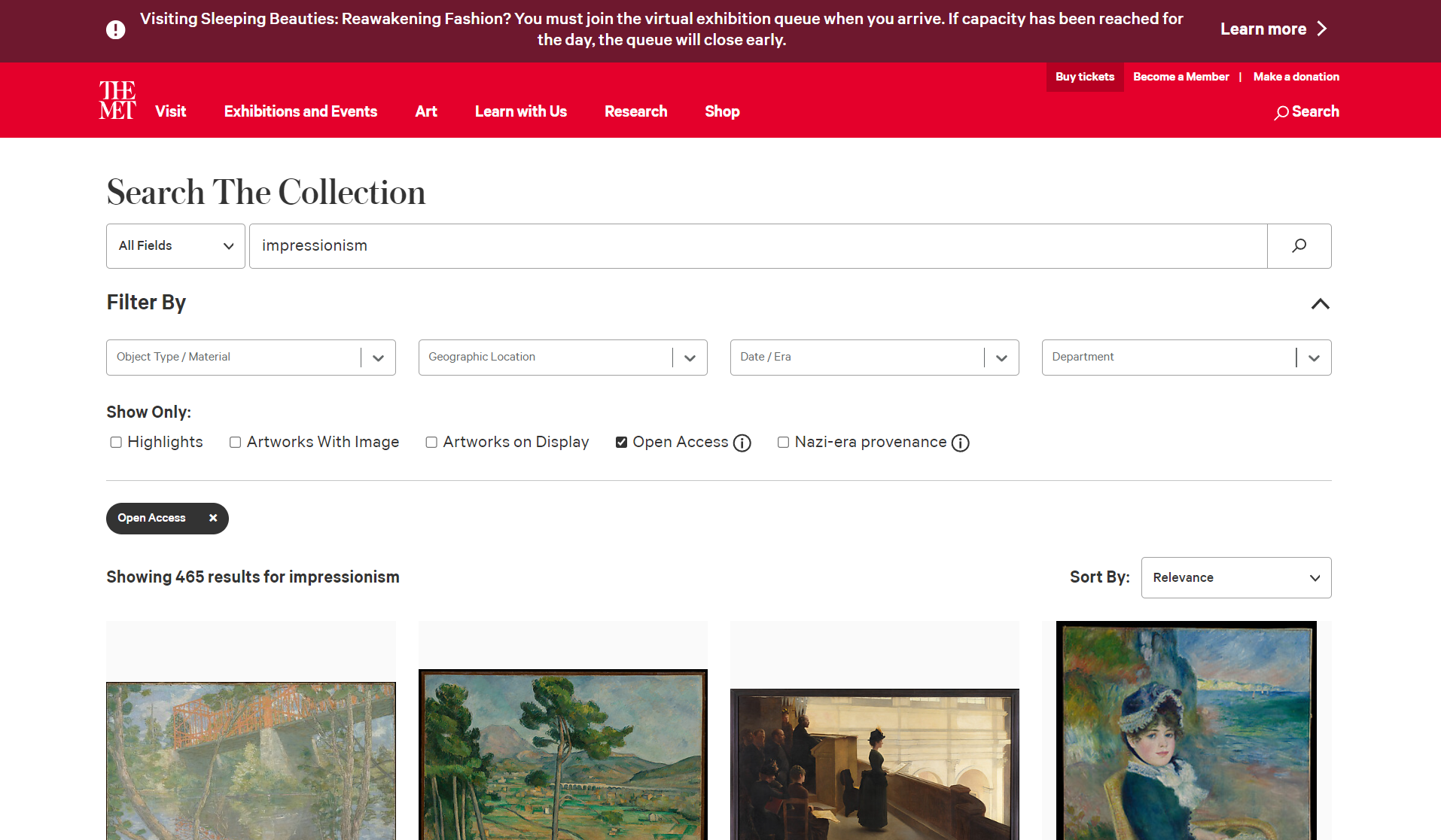The width and height of the screenshot is (1441, 840).
Task: Expand Object Type / Material filter
Action: [251, 358]
